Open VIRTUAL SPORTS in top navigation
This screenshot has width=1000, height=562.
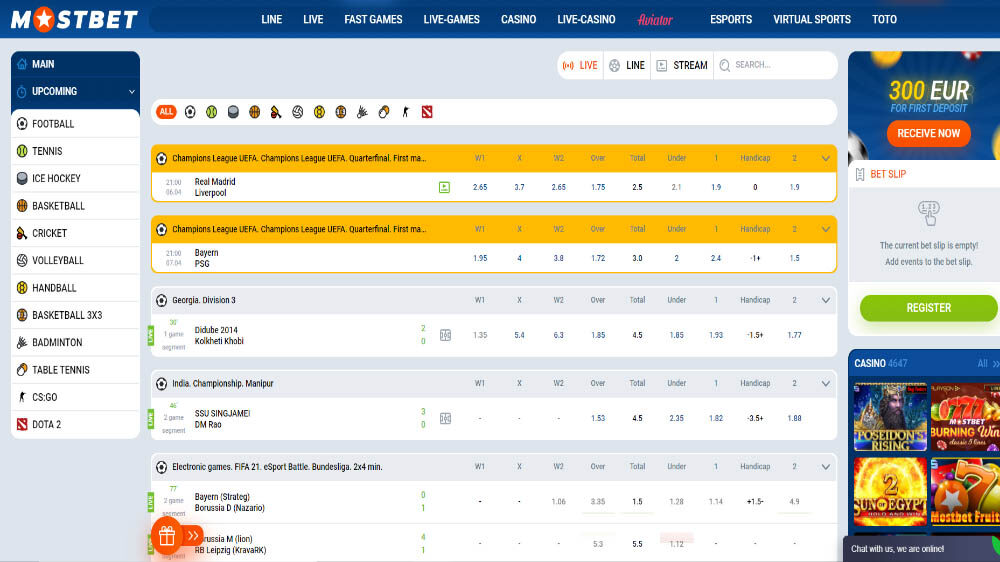click(812, 20)
